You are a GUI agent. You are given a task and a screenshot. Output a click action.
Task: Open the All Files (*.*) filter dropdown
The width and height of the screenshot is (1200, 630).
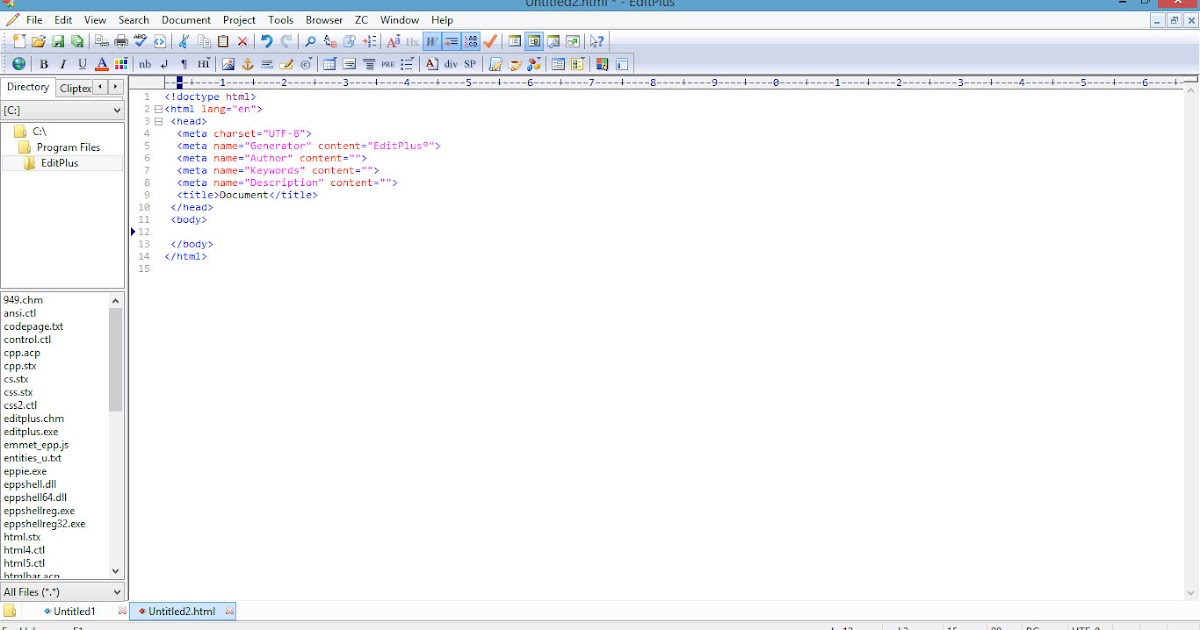[x=62, y=592]
